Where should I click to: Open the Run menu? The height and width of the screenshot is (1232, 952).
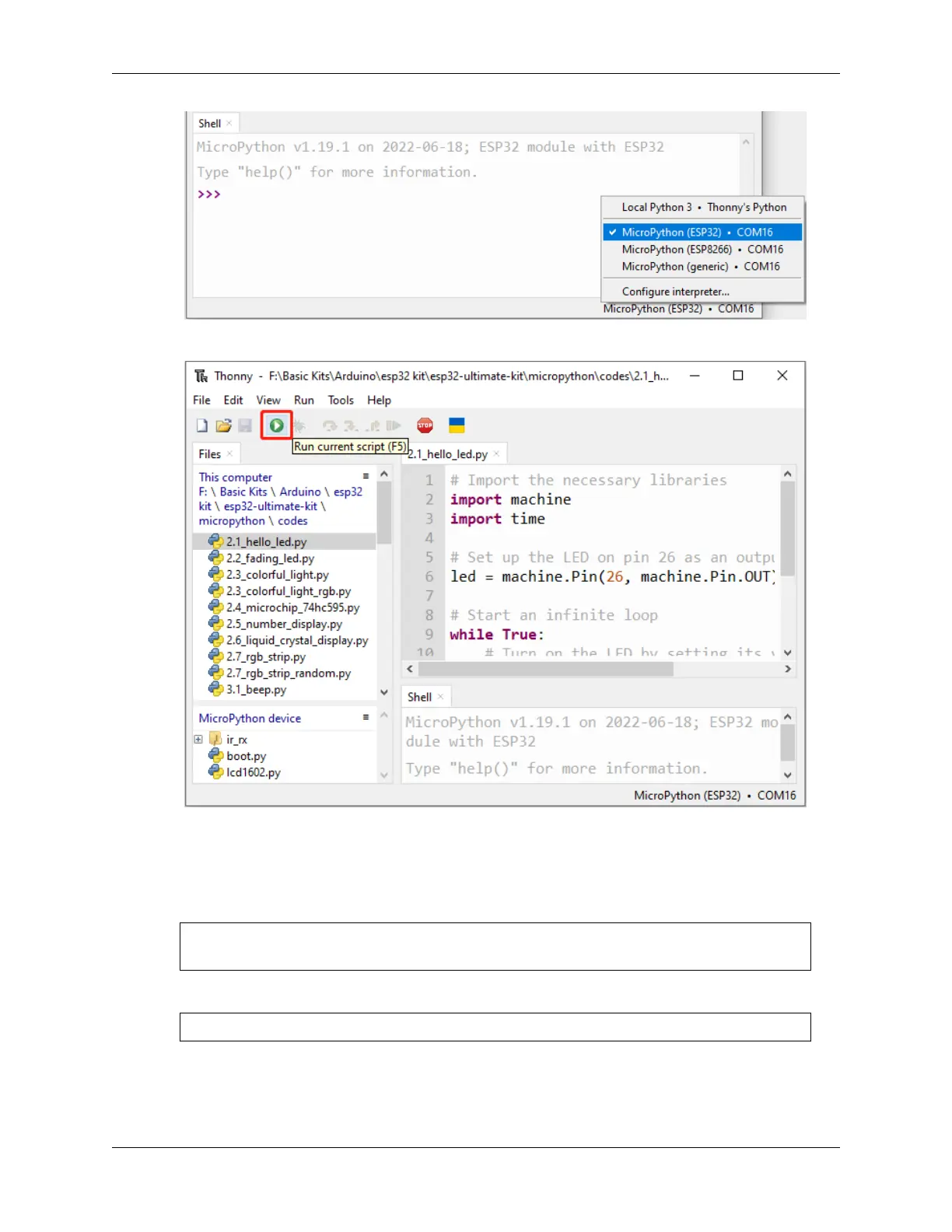coord(304,400)
